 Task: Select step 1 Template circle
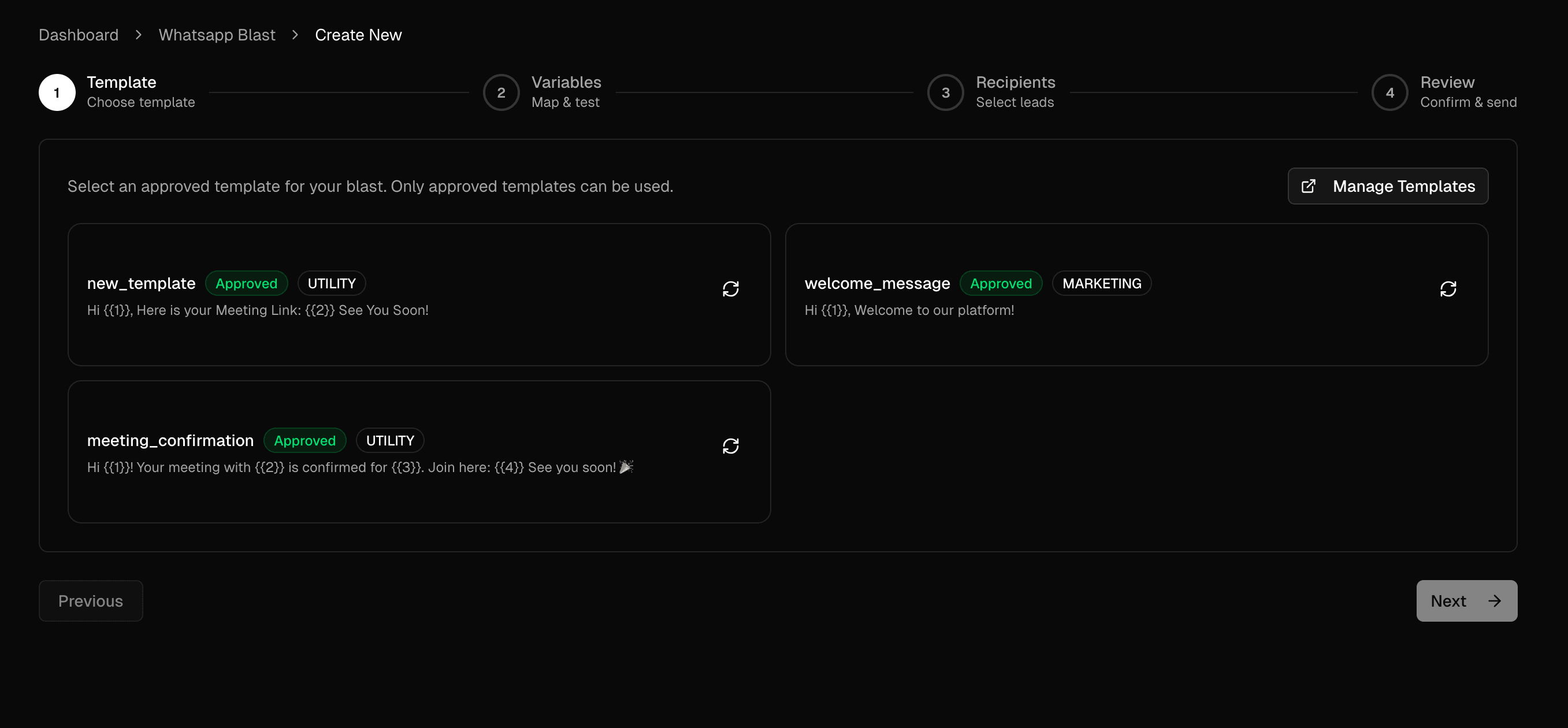(x=57, y=92)
